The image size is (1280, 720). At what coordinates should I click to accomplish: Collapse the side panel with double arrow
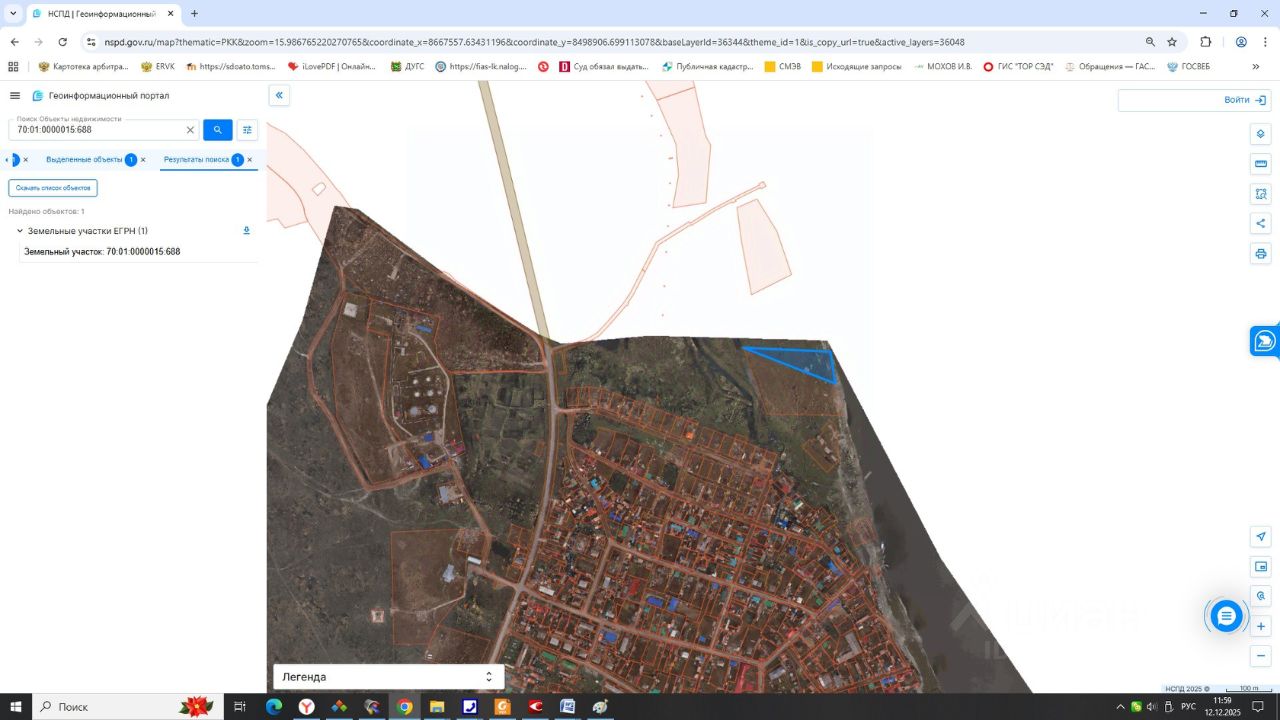280,95
